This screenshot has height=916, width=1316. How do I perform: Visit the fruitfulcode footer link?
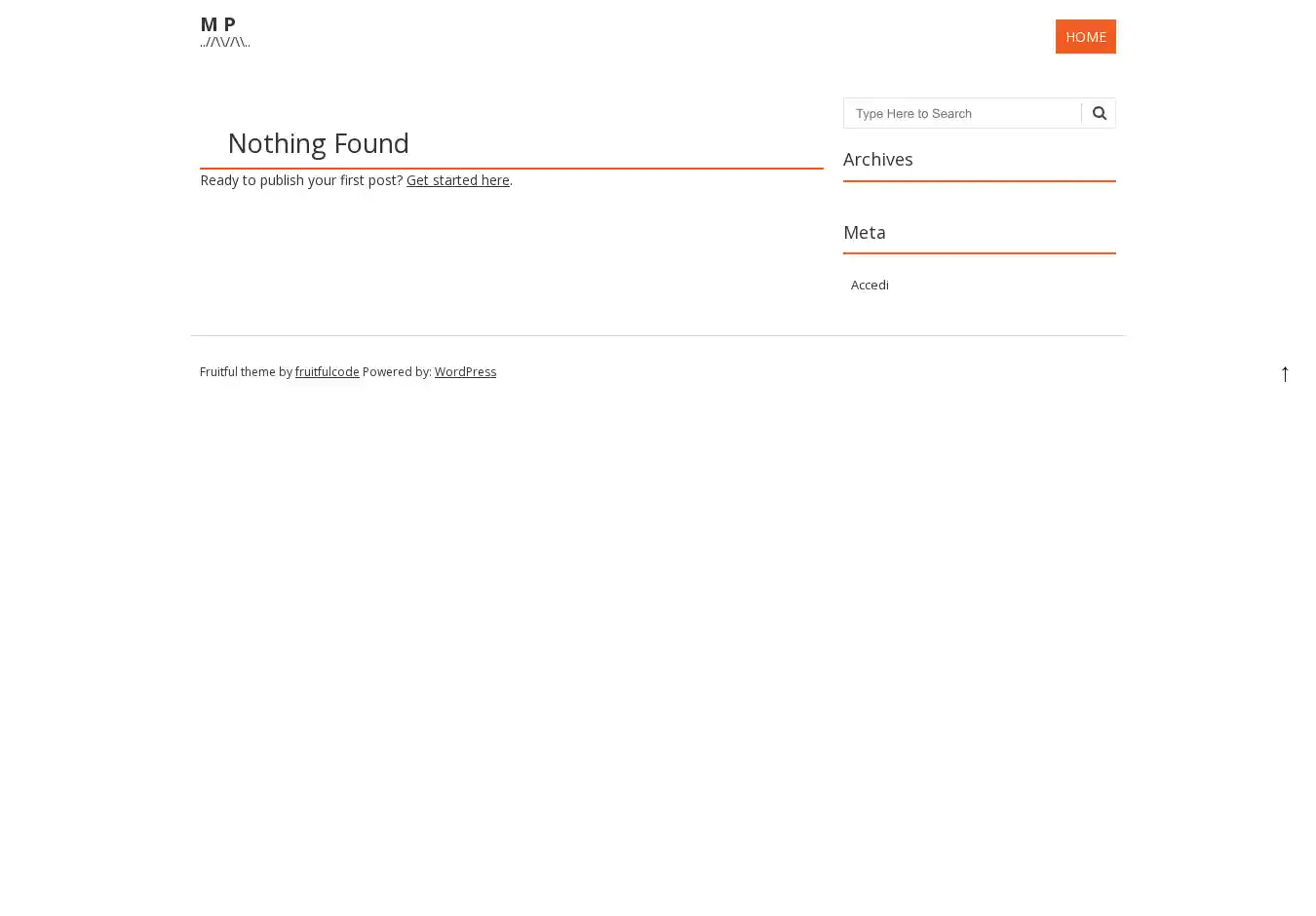[327, 372]
